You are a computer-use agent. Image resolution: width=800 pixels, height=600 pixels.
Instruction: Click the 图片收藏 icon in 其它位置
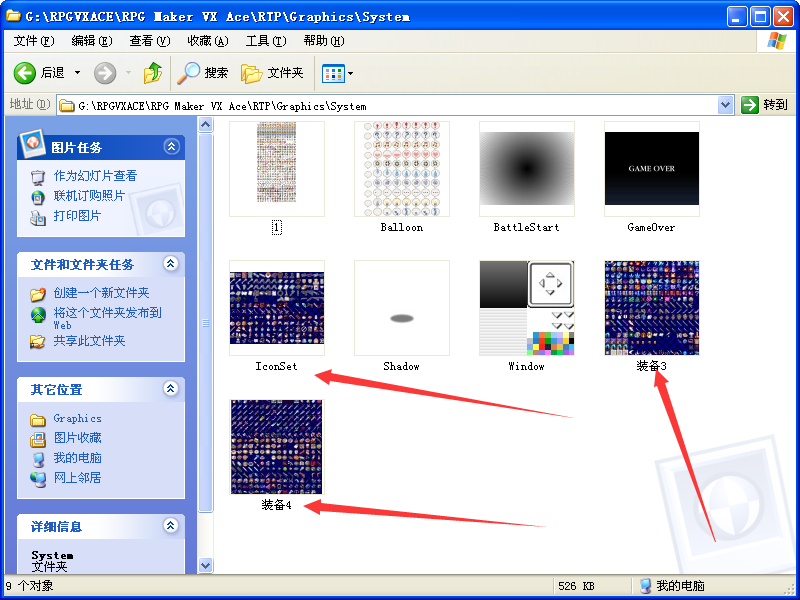pos(38,439)
